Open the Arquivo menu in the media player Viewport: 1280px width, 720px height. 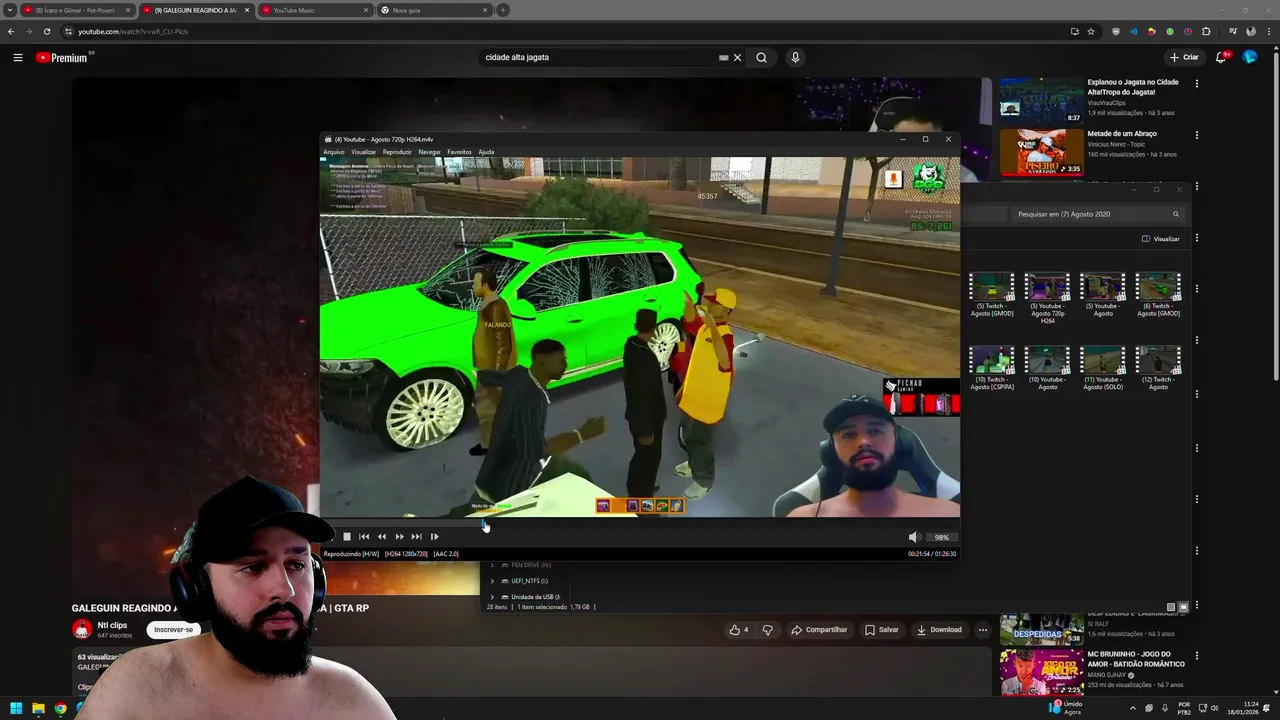[334, 152]
